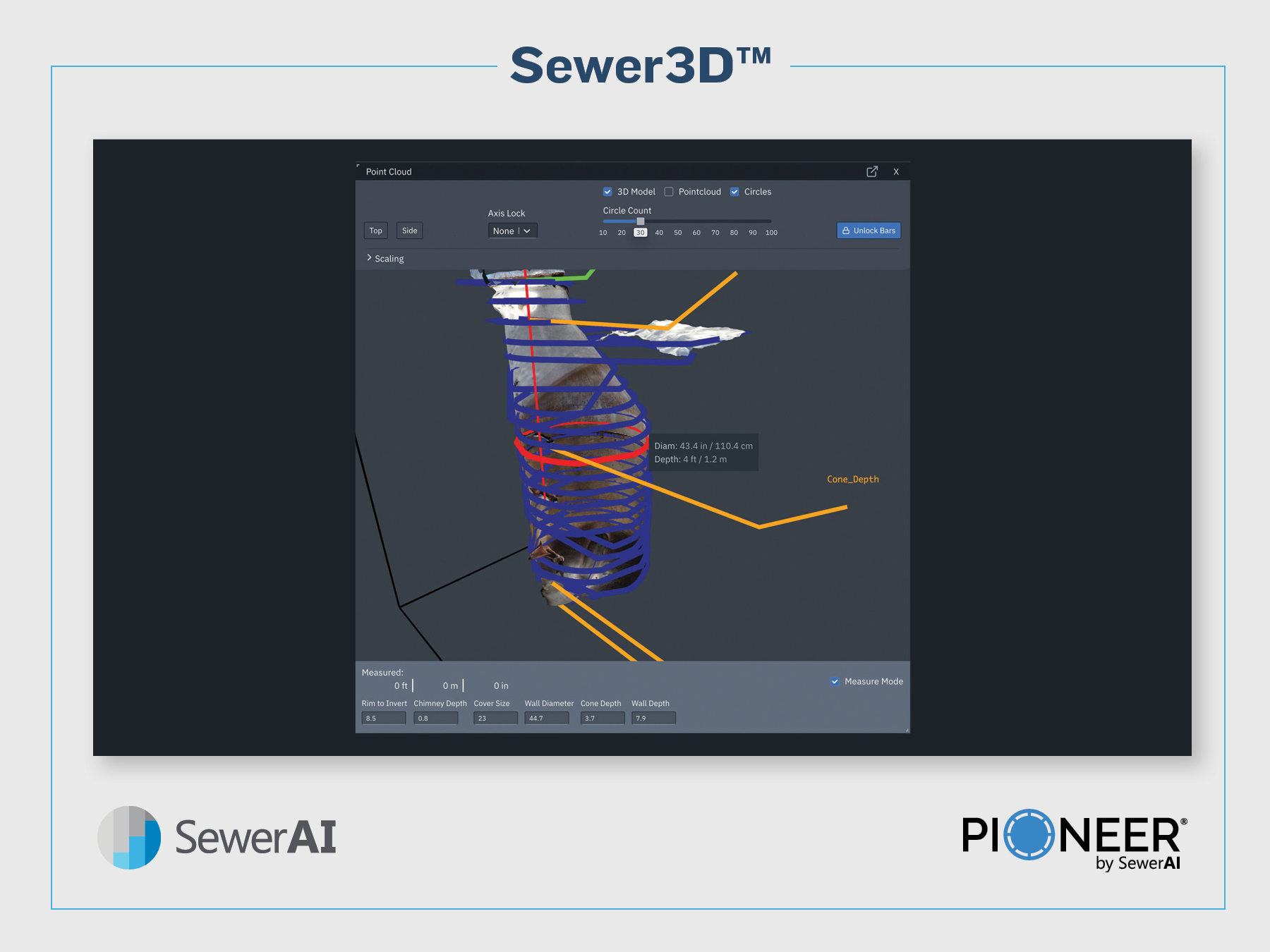
Task: Set Circle Count to 20
Action: pos(622,233)
